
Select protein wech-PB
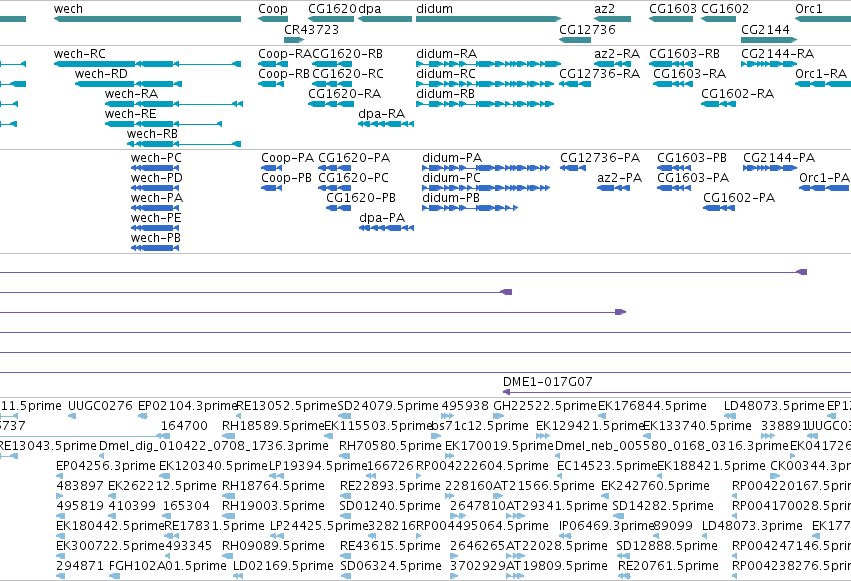155,248
